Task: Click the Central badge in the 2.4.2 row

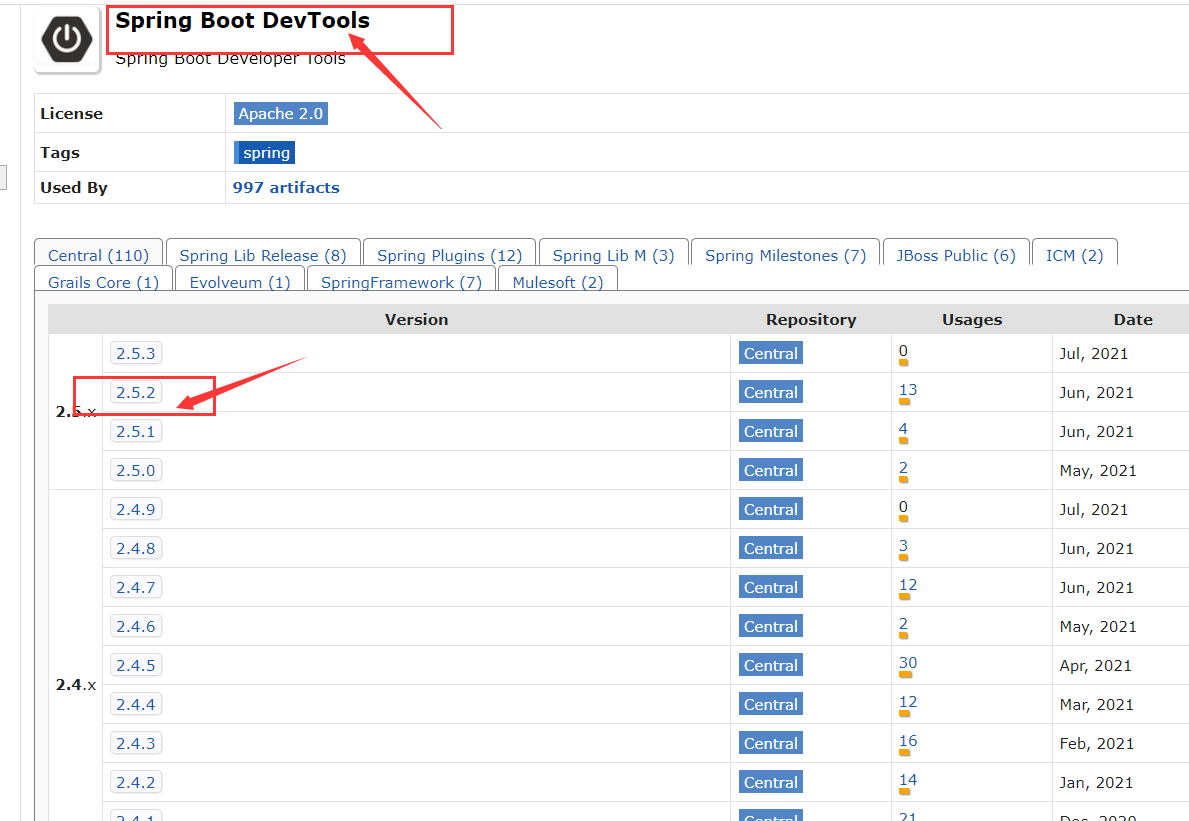Action: click(x=770, y=782)
